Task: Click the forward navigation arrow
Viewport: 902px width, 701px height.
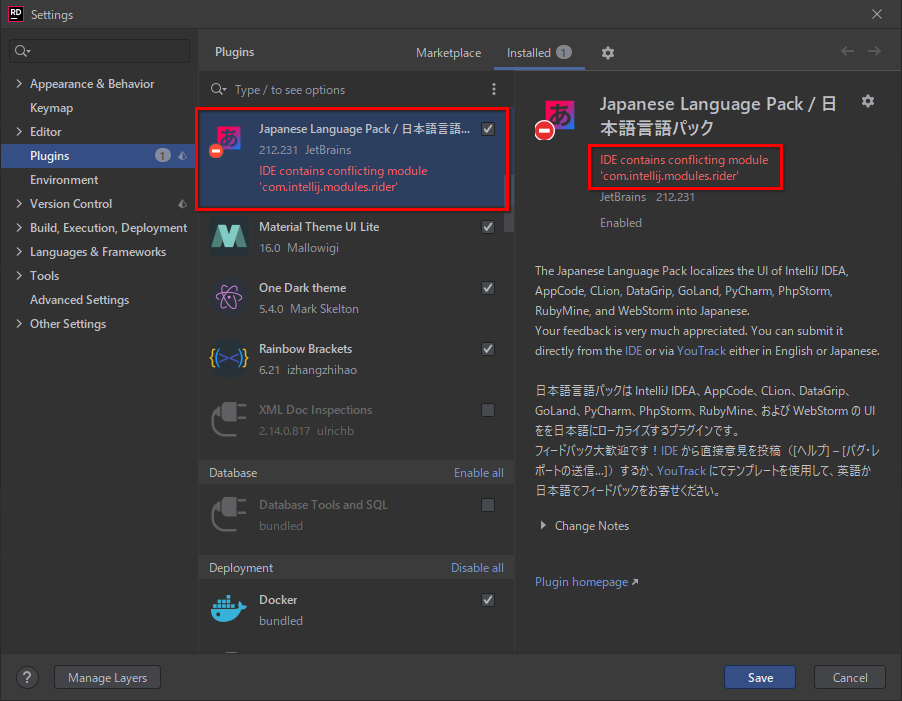Action: coord(874,51)
